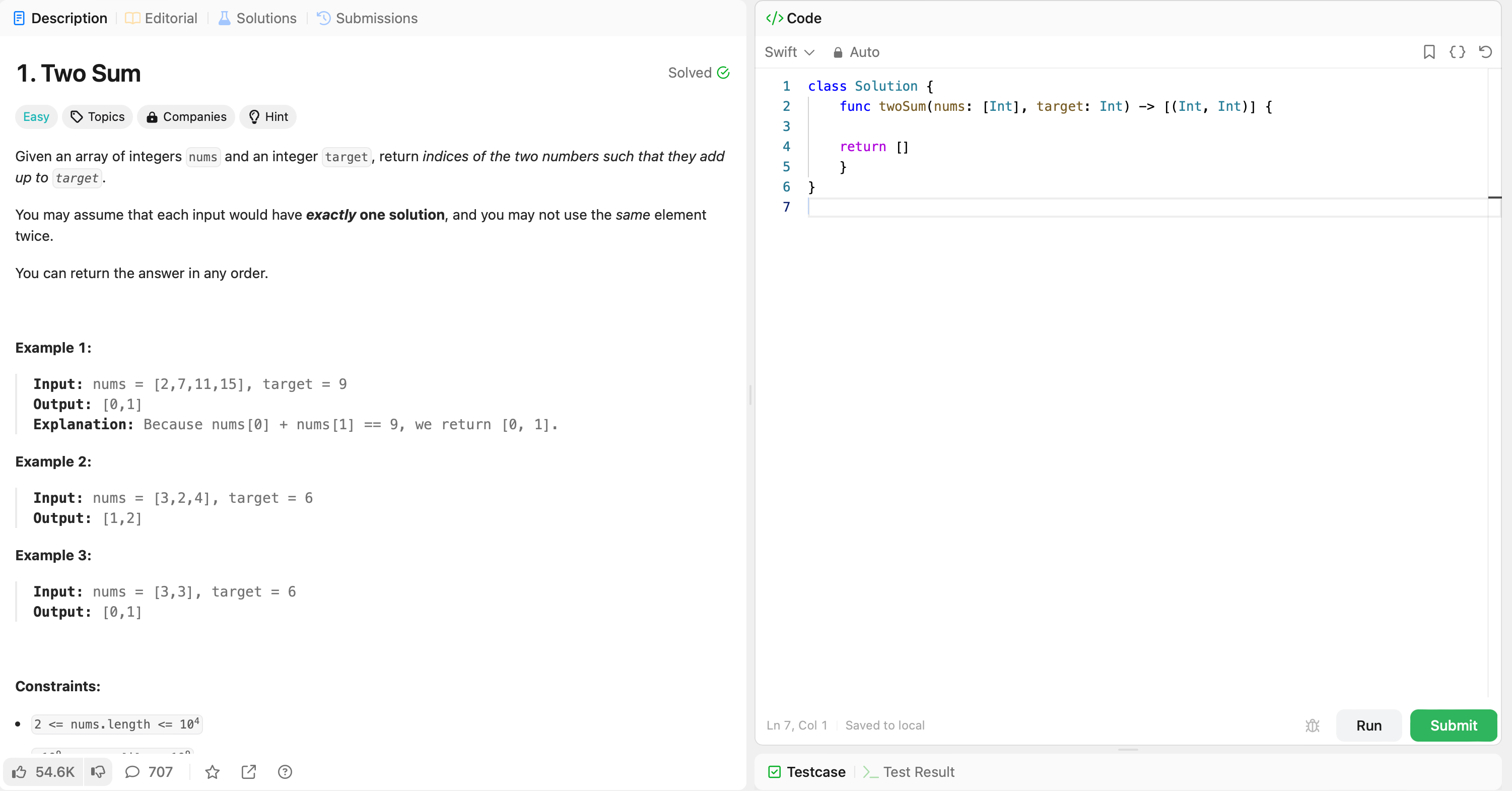Reveal the Hint
1512x791 pixels.
(268, 117)
